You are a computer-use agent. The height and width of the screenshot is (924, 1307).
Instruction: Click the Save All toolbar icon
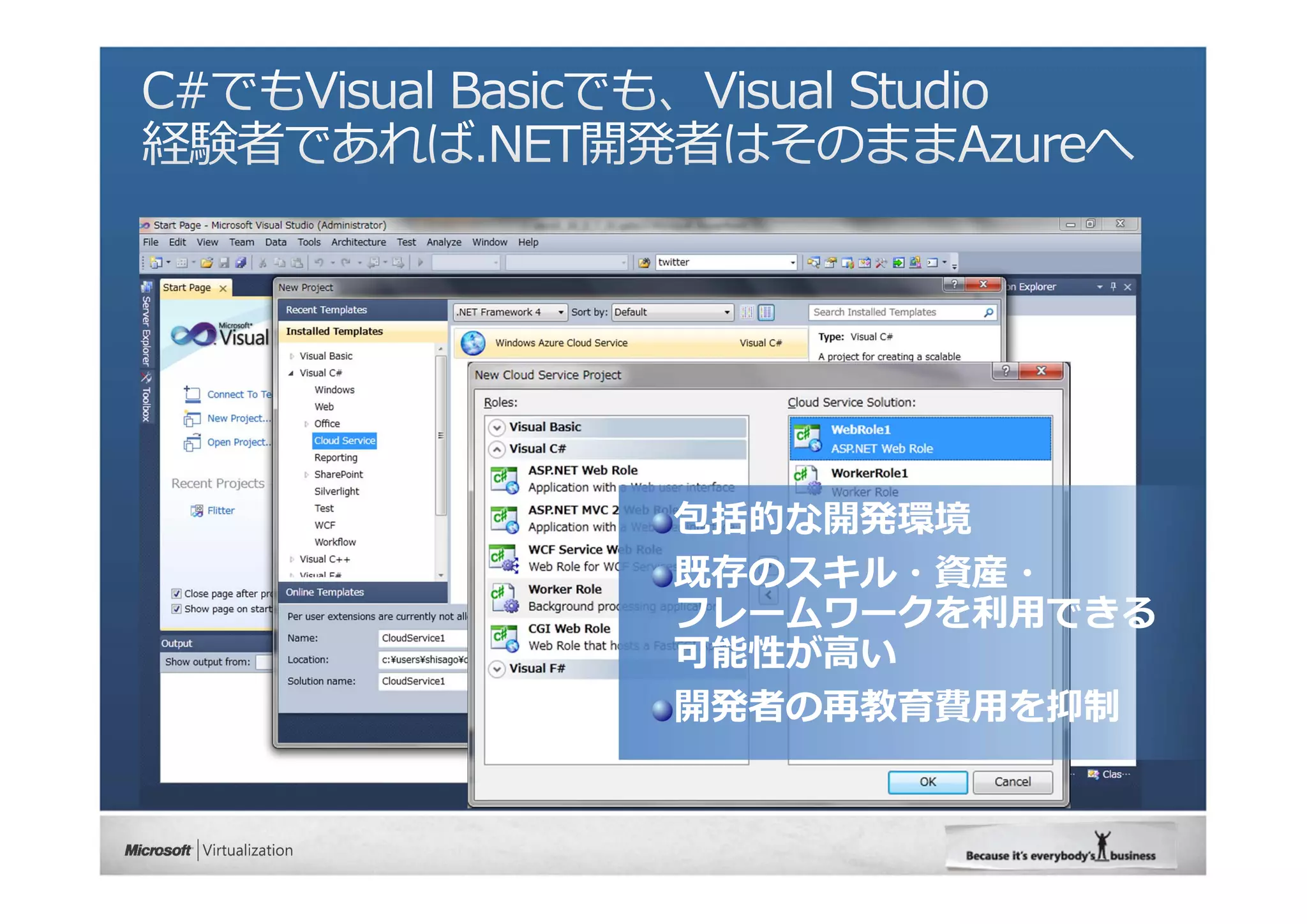pos(241,262)
